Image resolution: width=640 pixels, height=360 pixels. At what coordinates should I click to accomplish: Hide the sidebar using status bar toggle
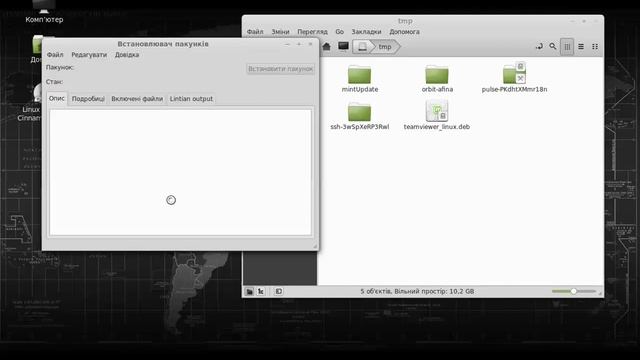pos(278,291)
